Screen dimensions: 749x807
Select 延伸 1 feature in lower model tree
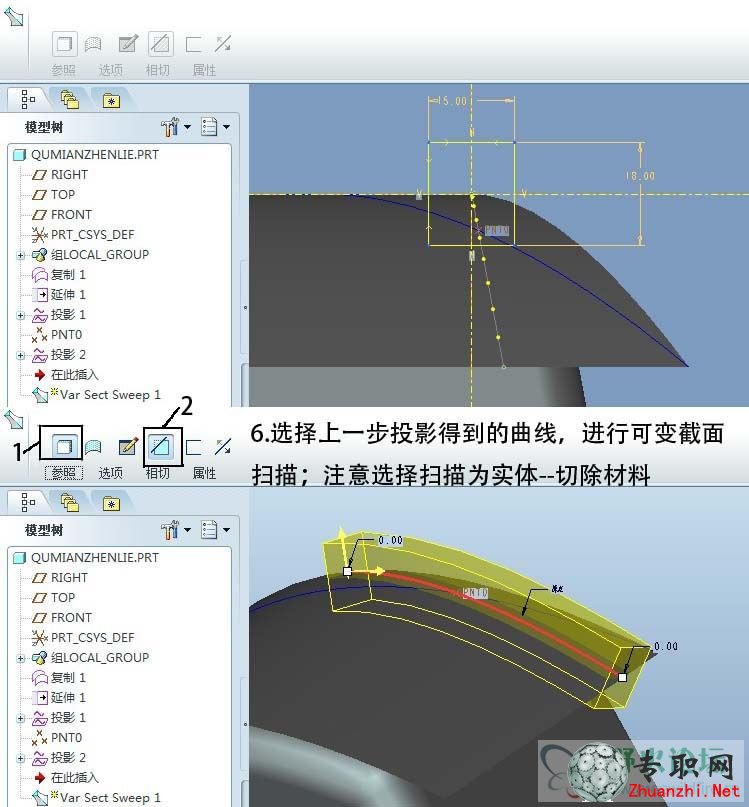[59, 698]
